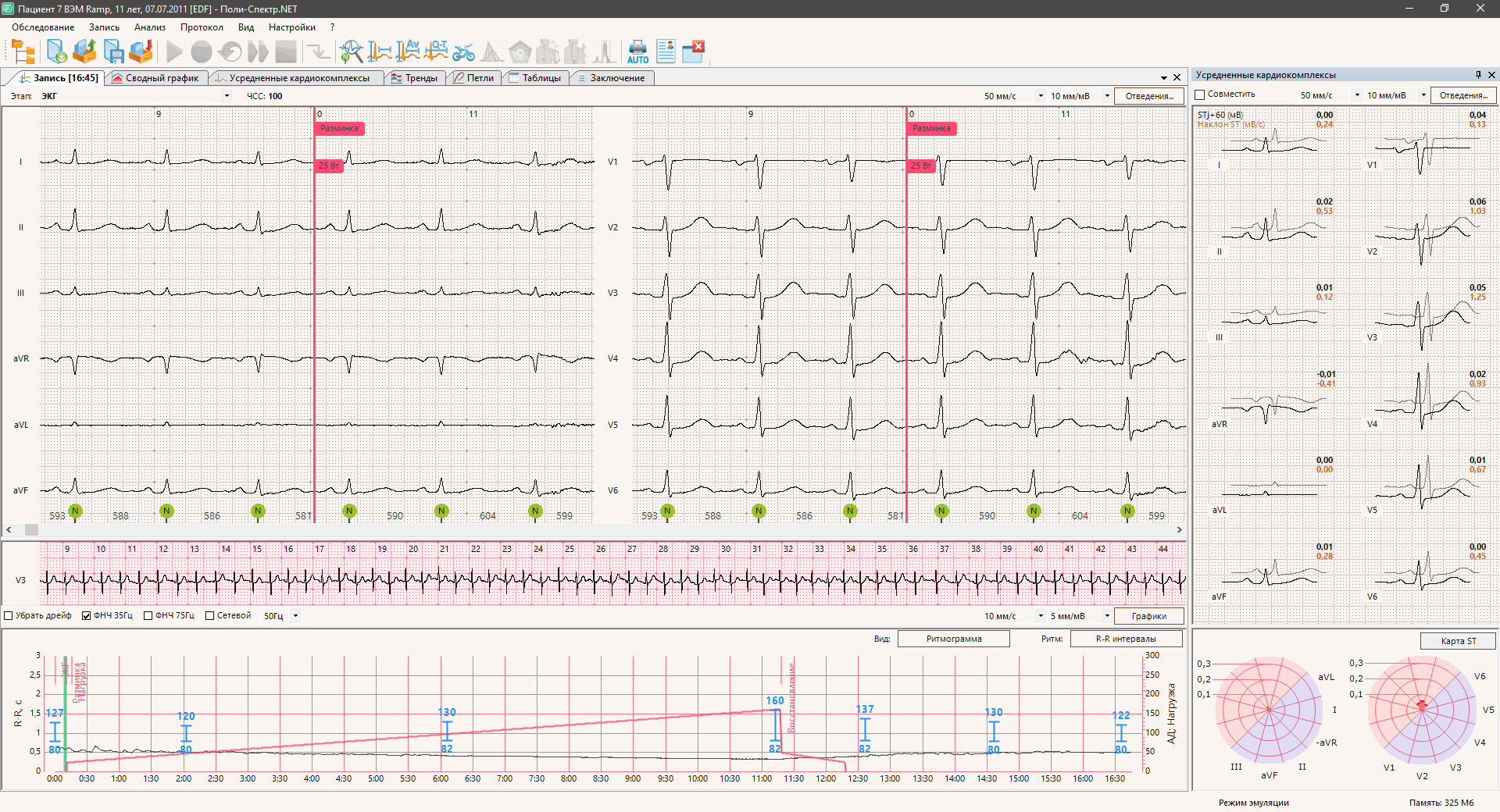Expand the right panel 50 мм/с dropdown

click(x=1357, y=95)
